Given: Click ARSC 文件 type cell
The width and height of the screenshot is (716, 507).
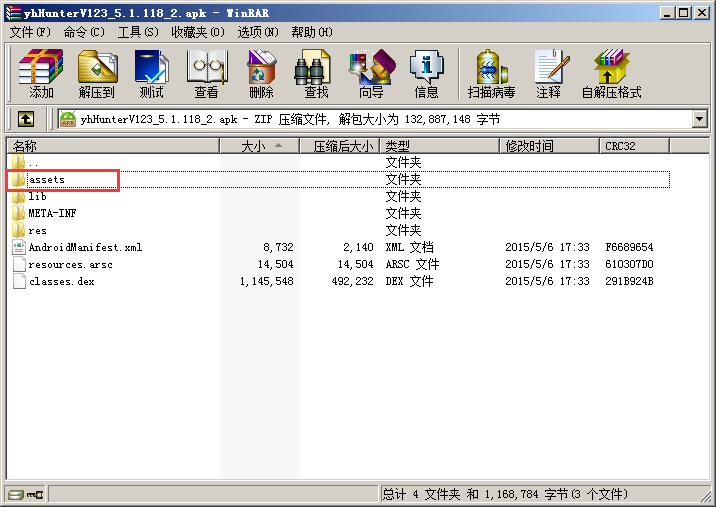Looking at the screenshot, I should (412, 264).
